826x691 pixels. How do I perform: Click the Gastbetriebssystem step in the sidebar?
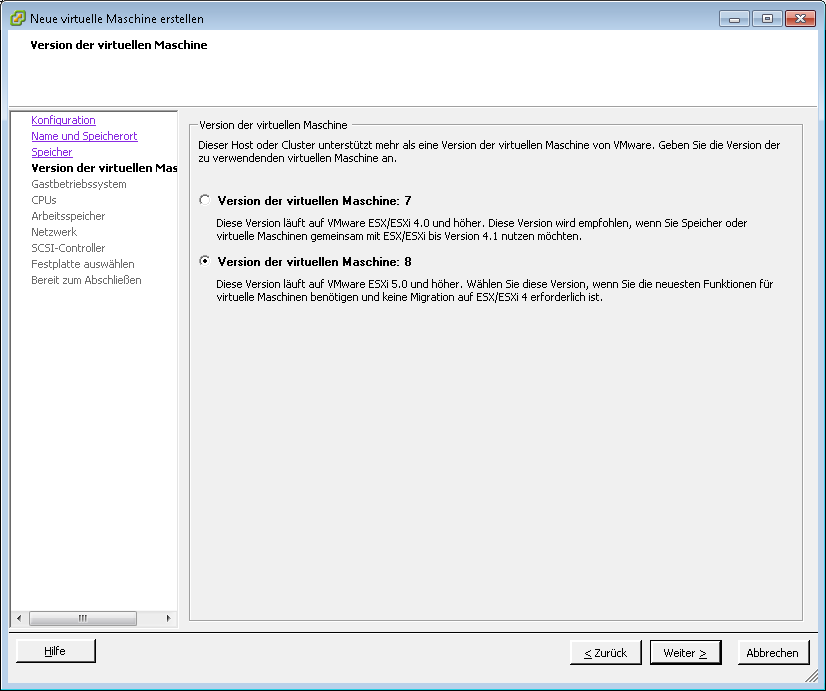pyautogui.click(x=79, y=184)
